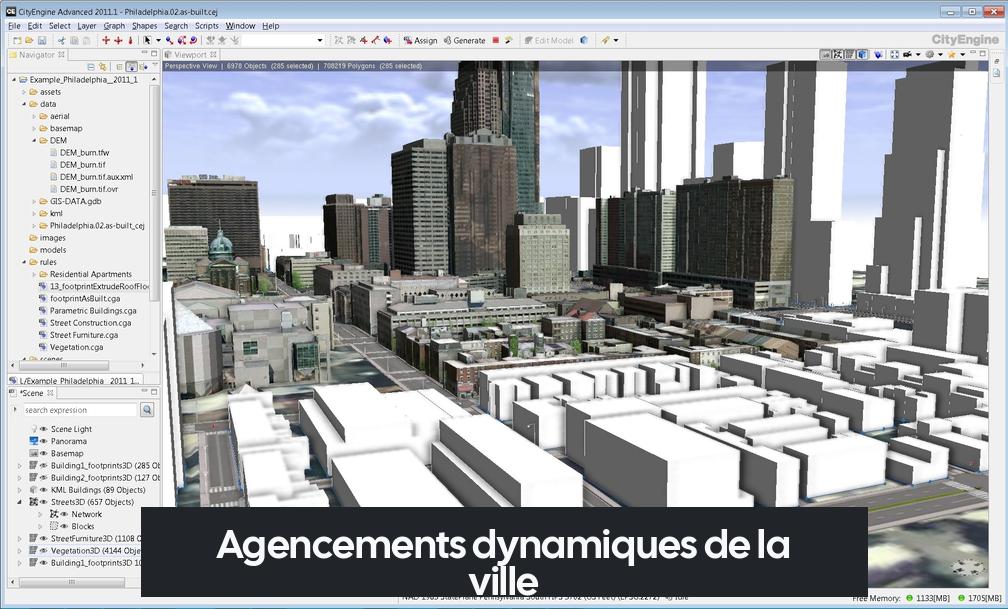Toggle shaded blue cube view mode in viewport
Image resolution: width=1008 pixels, height=609 pixels.
[x=862, y=55]
